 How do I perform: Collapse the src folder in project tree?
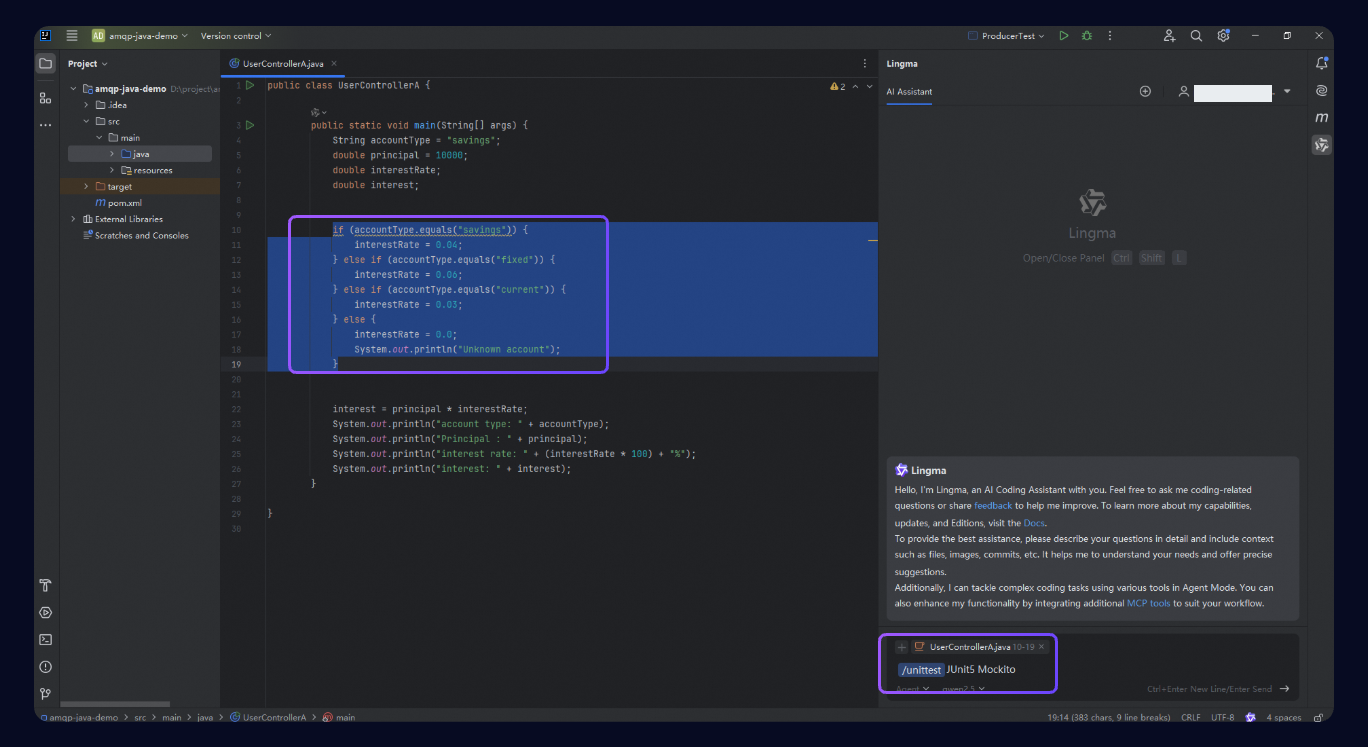point(86,121)
